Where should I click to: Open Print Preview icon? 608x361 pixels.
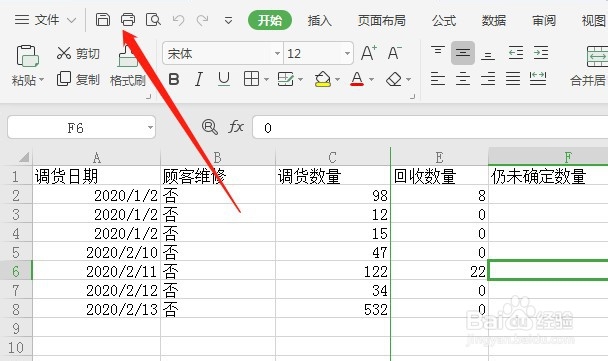153,19
